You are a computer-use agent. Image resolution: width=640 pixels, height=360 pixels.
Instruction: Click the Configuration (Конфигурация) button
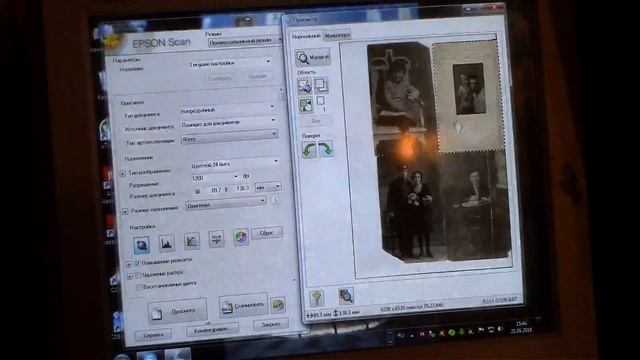212,329
